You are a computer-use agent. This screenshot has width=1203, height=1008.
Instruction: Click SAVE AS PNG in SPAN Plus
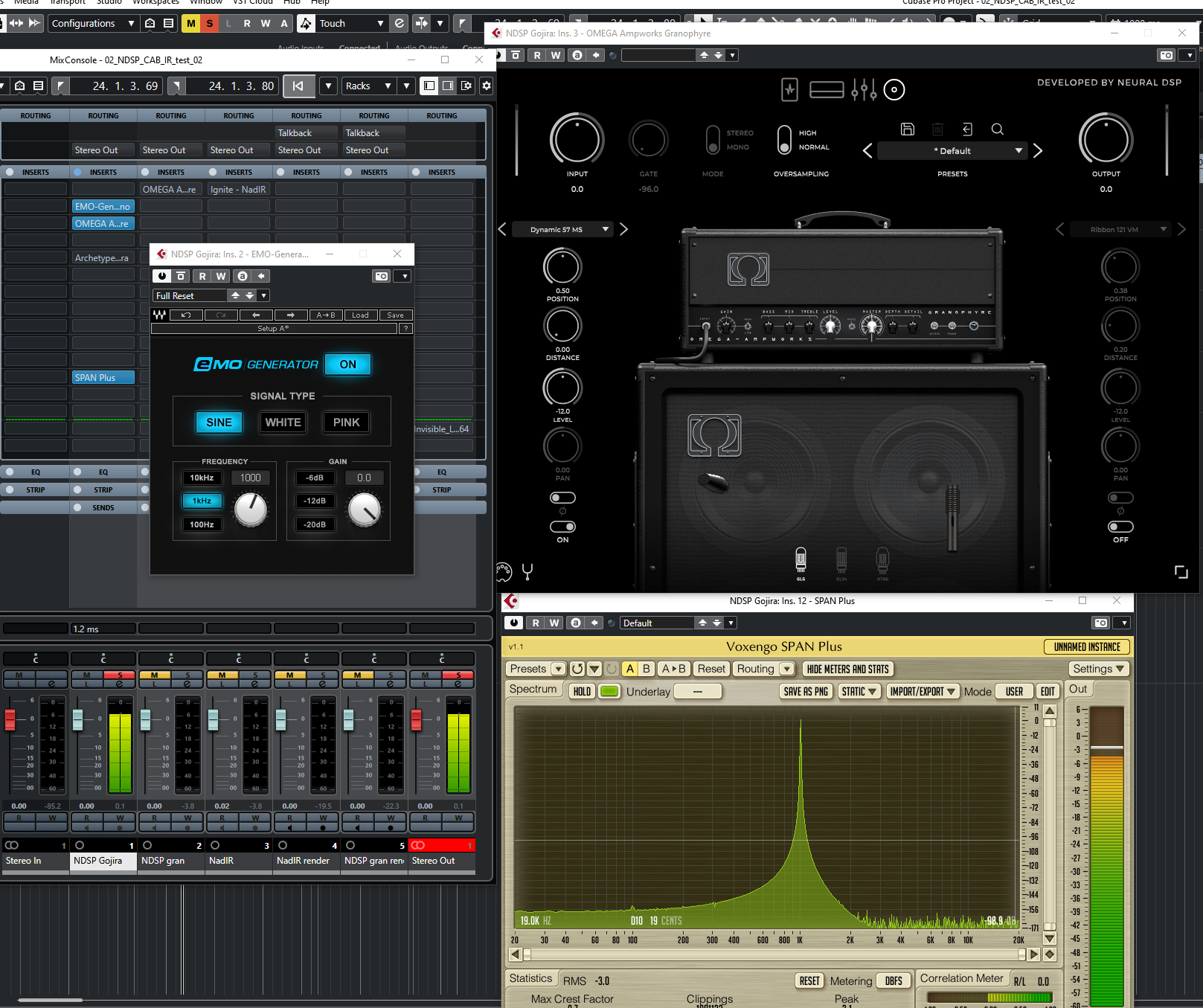[806, 691]
